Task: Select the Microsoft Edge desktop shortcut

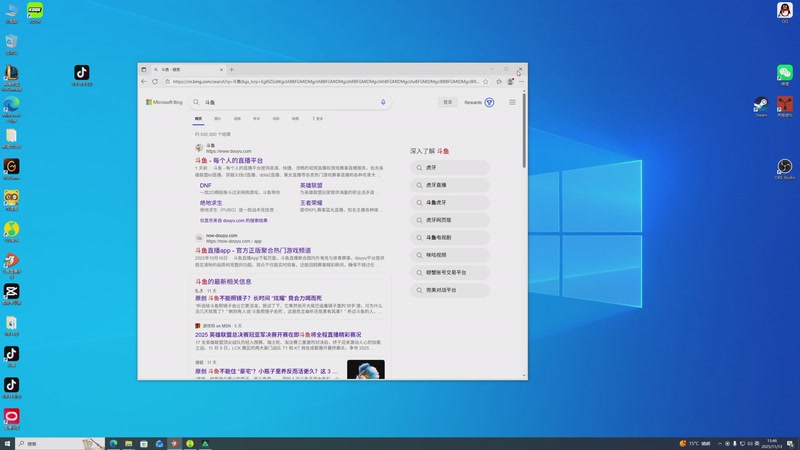Action: pos(12,109)
